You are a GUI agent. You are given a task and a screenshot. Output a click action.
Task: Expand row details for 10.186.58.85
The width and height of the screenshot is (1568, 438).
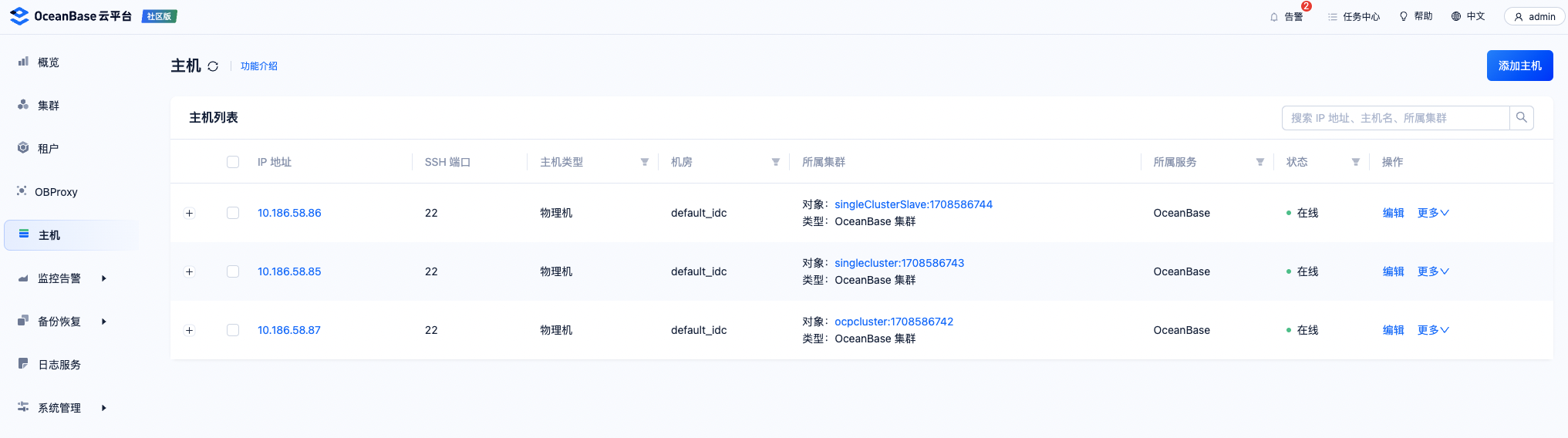[x=189, y=271]
